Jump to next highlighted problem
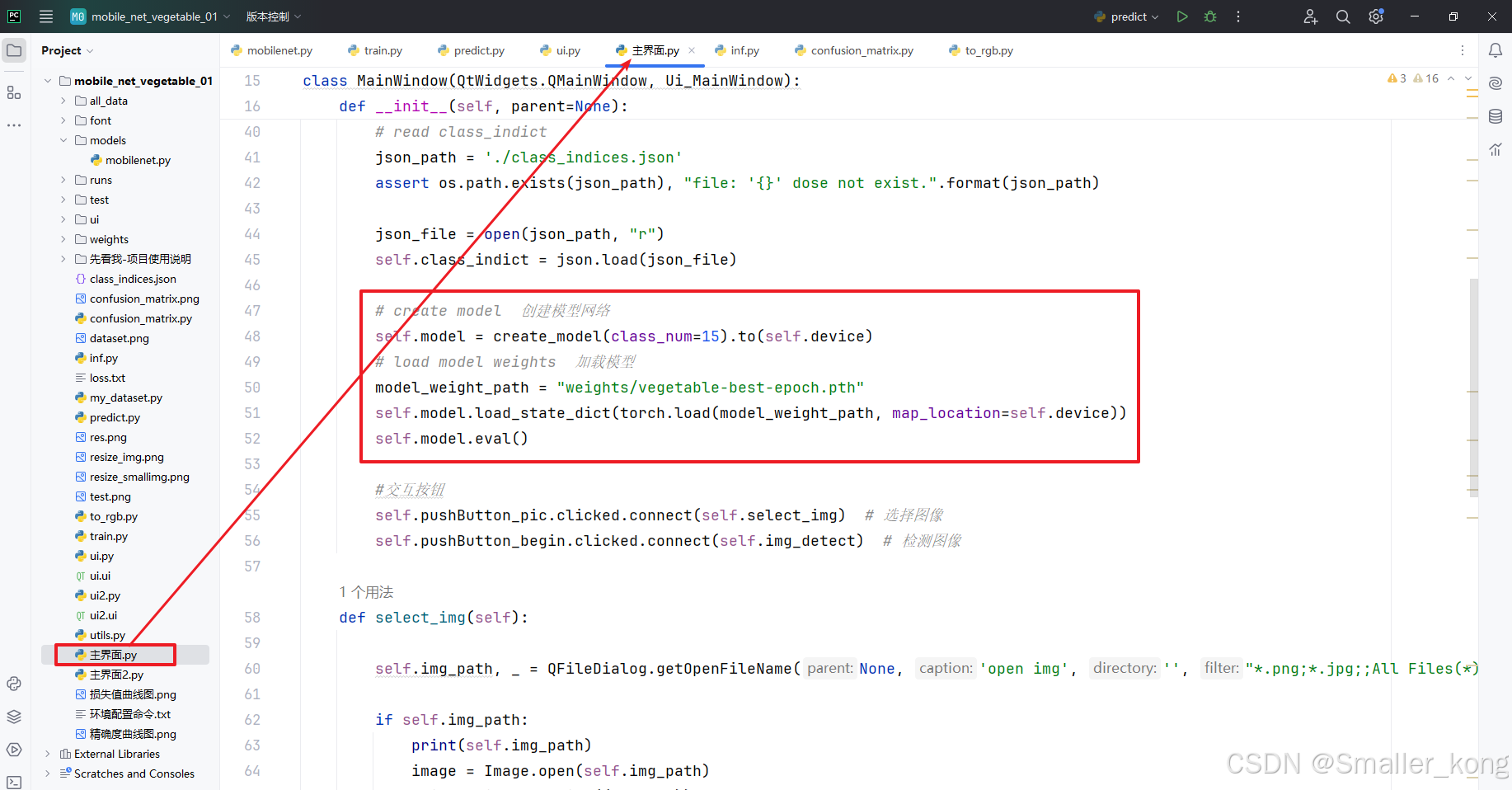Screen dimensions: 1512x790 tap(1467, 78)
